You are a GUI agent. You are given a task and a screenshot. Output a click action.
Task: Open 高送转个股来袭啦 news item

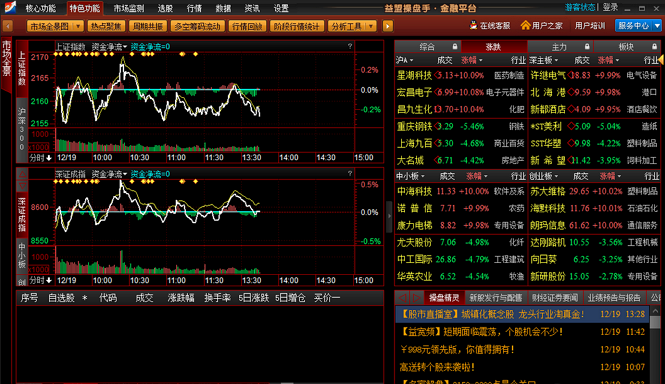[522, 367]
